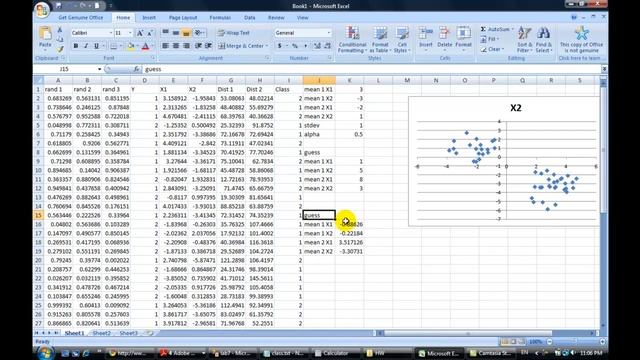Open the font size 11 dropdown

point(130,33)
